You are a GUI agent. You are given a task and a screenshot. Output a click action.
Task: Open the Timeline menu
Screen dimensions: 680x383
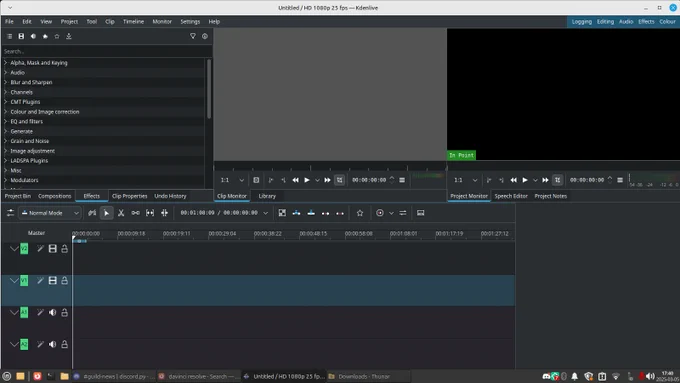point(133,21)
